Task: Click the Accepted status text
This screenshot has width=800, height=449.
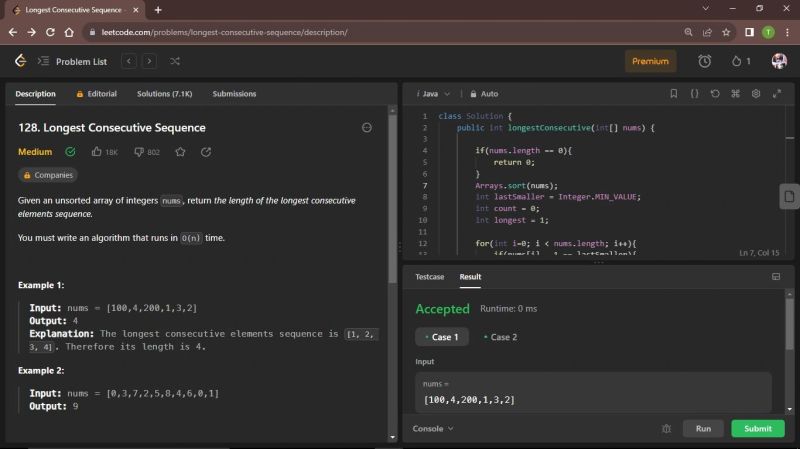Action: (x=442, y=309)
